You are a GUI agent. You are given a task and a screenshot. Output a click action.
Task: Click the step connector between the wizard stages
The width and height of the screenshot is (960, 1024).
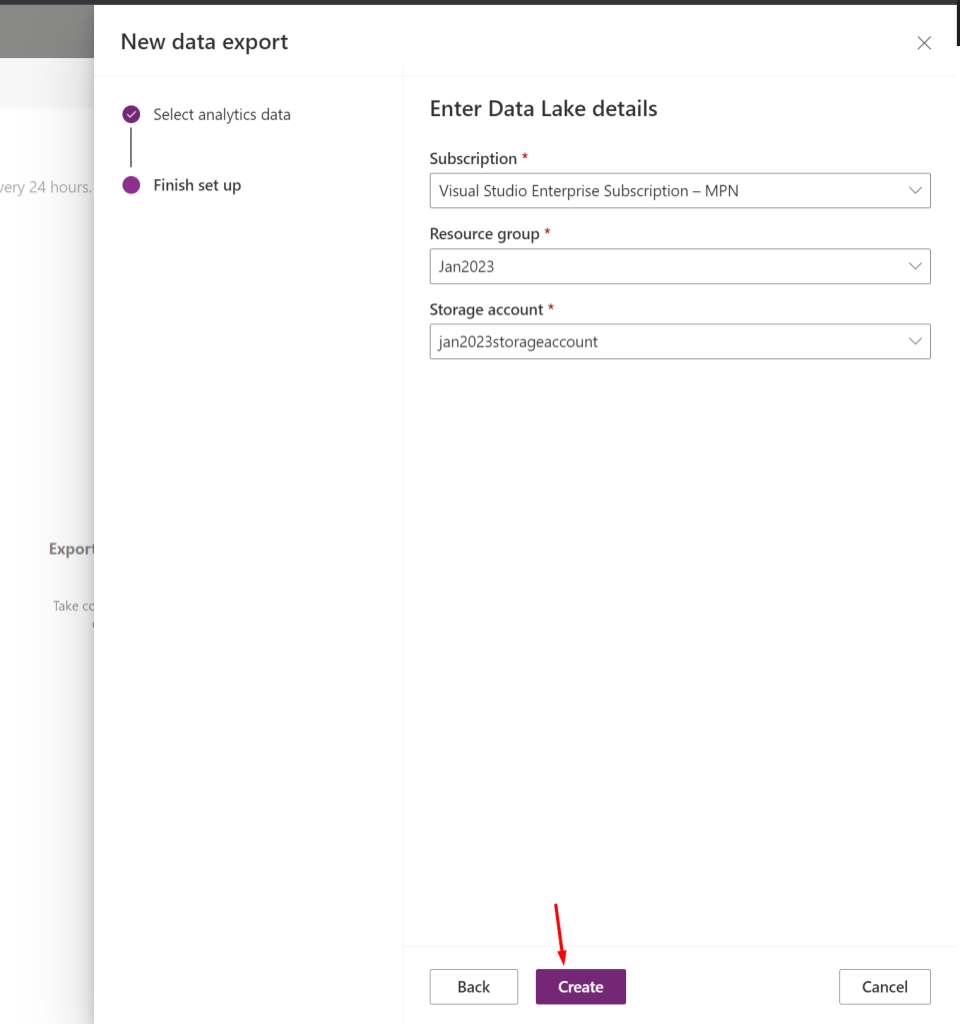tap(131, 150)
